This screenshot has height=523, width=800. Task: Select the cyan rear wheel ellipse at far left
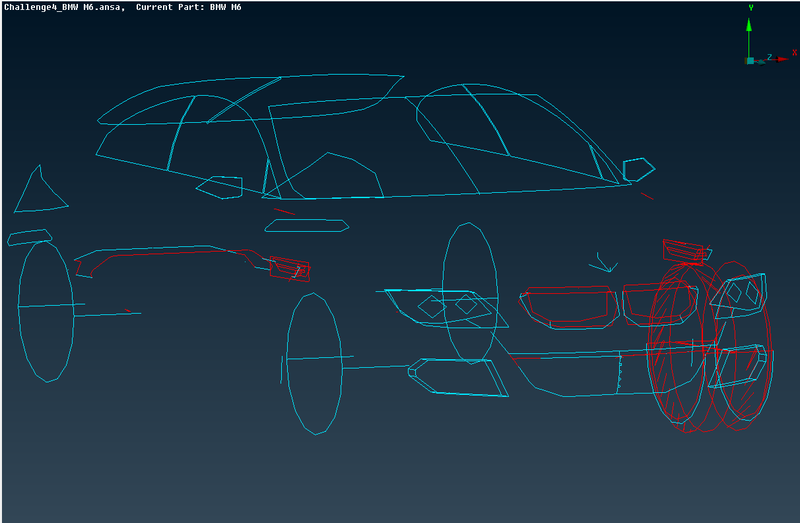coord(45,311)
